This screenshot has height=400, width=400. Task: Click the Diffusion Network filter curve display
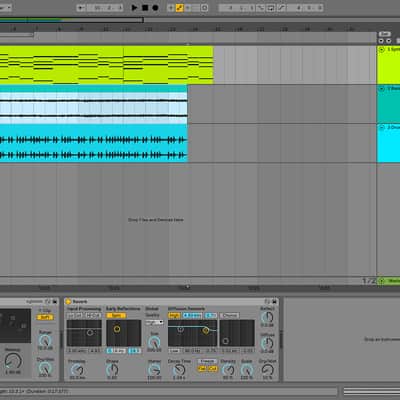point(193,333)
